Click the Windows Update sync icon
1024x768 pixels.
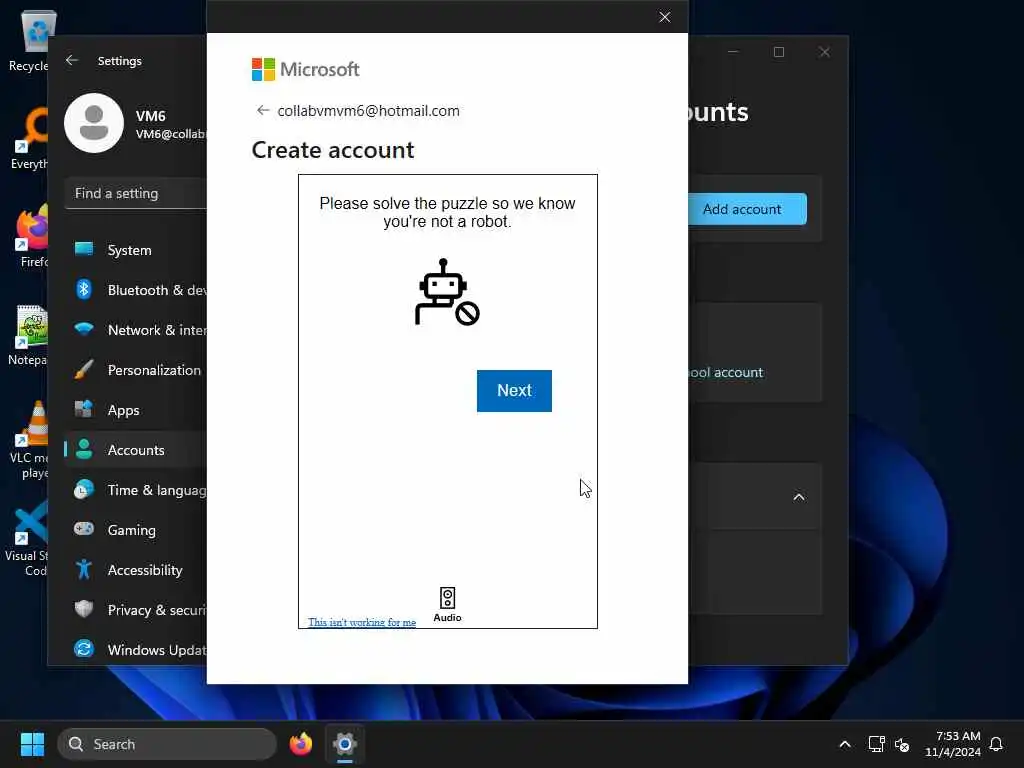pyautogui.click(x=84, y=648)
